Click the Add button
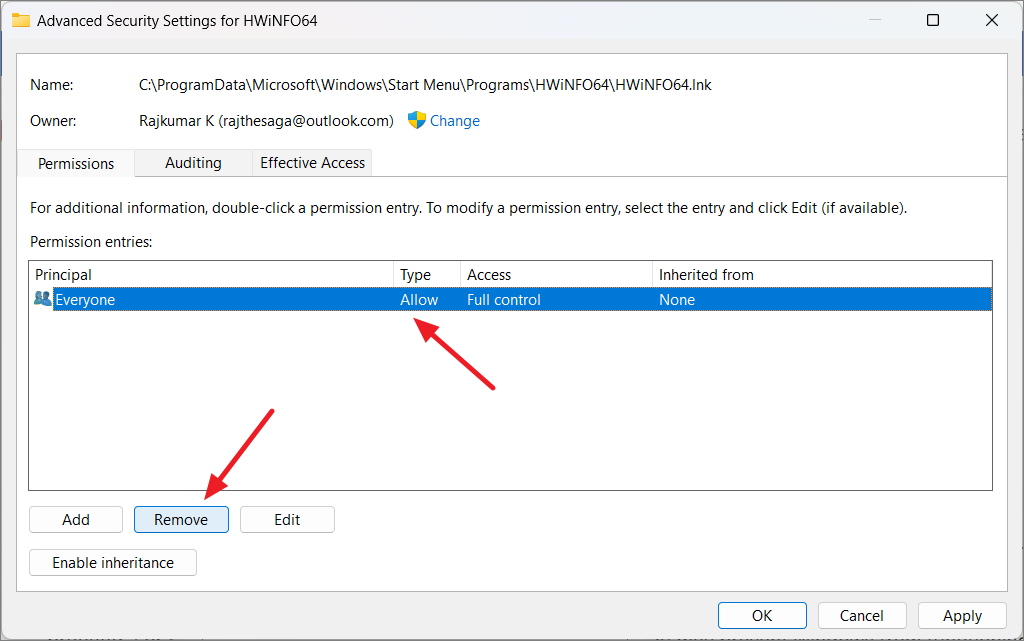 [x=75, y=519]
